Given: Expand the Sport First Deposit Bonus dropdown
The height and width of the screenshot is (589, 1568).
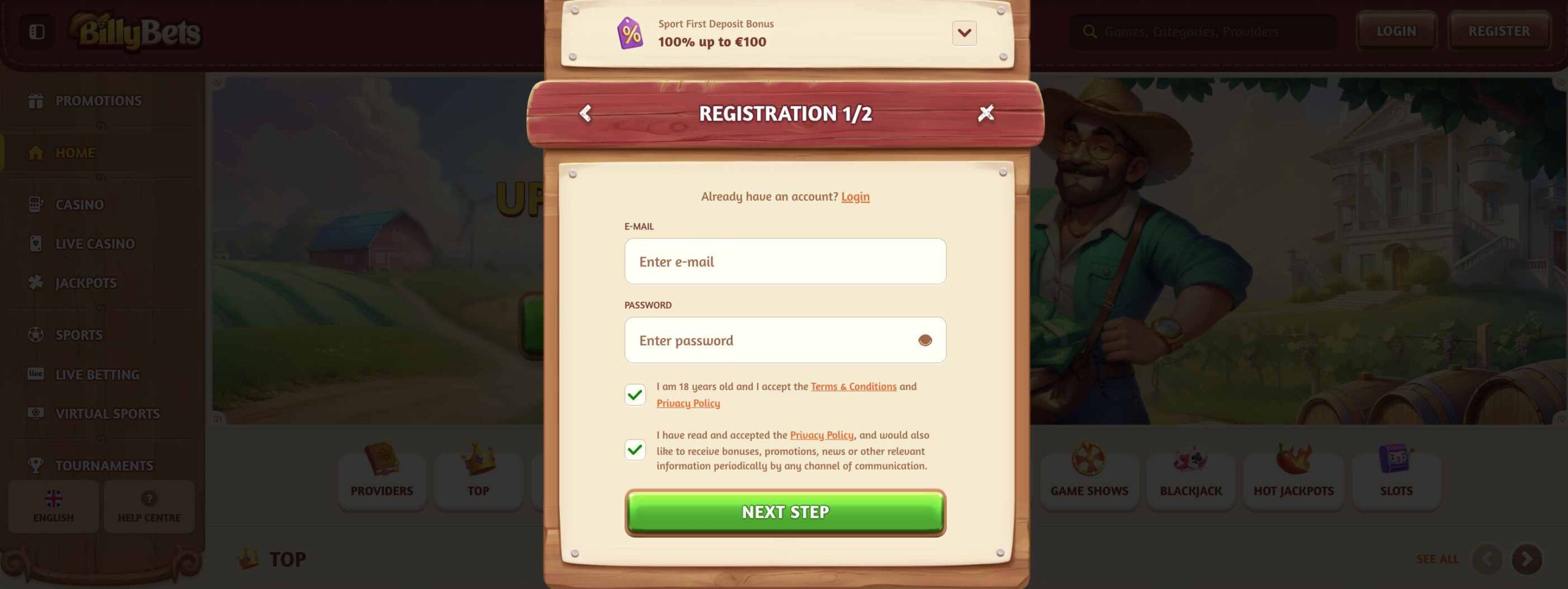Looking at the screenshot, I should 964,33.
